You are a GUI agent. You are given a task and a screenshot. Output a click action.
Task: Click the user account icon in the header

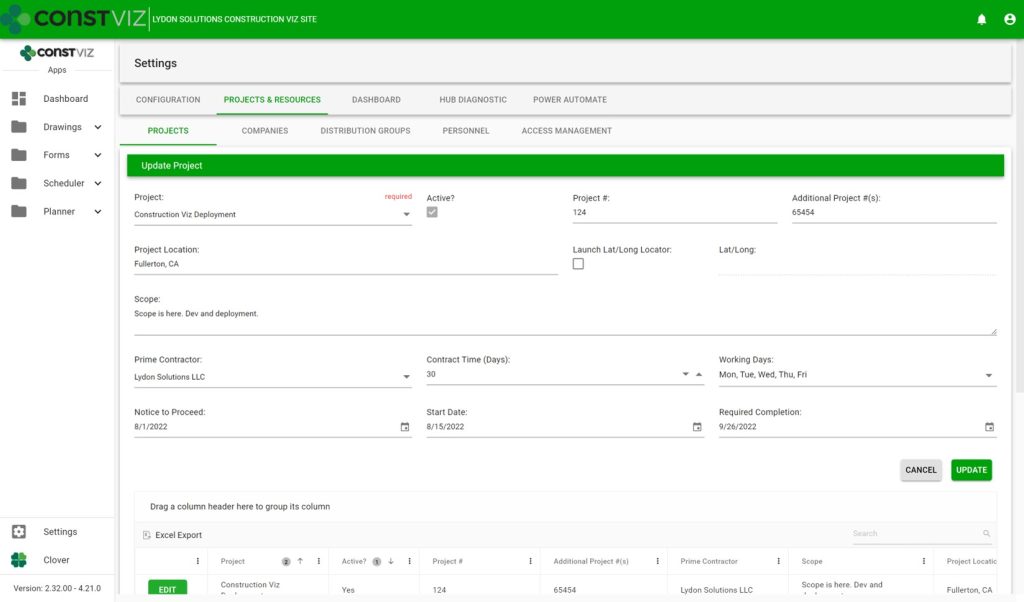(x=1009, y=18)
